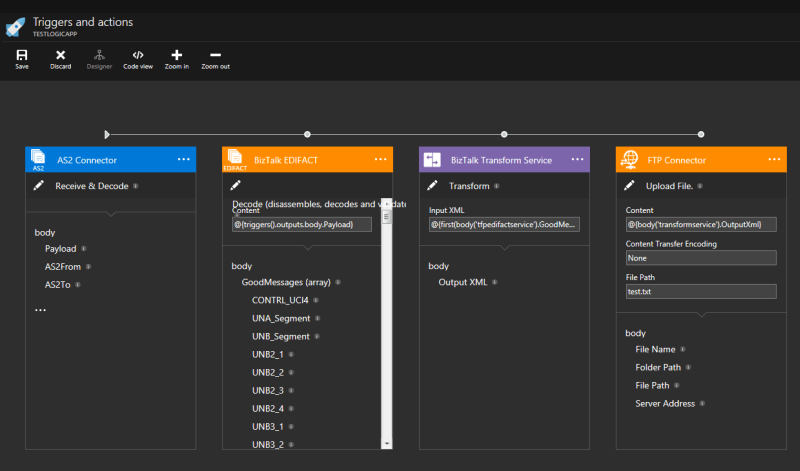Switch to Designer view
This screenshot has width=800, height=471.
pyautogui.click(x=99, y=59)
